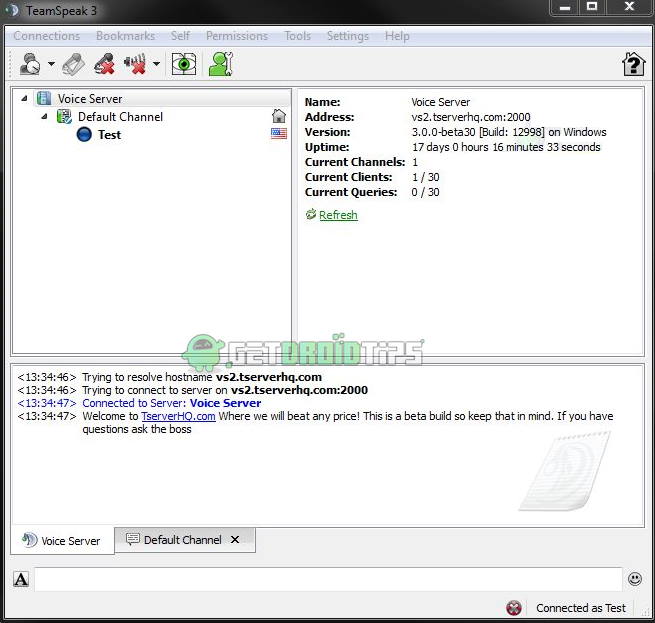
Task: Click the Disconnect plug toolbar icon
Action: [x=74, y=64]
